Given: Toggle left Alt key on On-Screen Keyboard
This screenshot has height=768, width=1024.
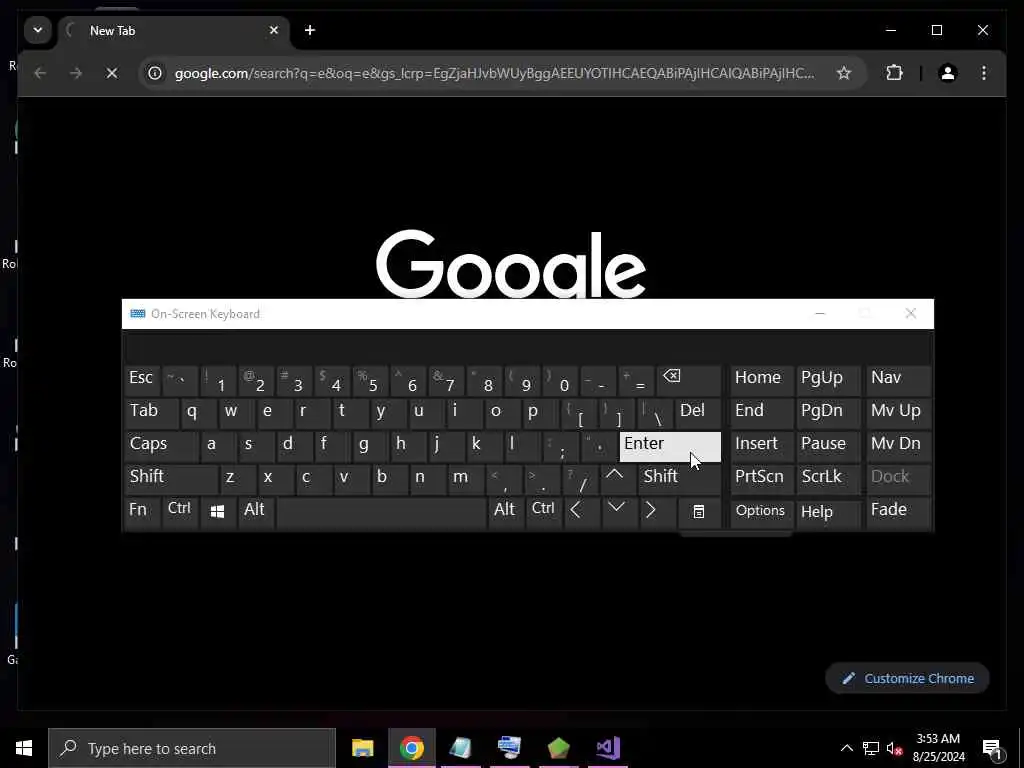Looking at the screenshot, I should point(255,511).
